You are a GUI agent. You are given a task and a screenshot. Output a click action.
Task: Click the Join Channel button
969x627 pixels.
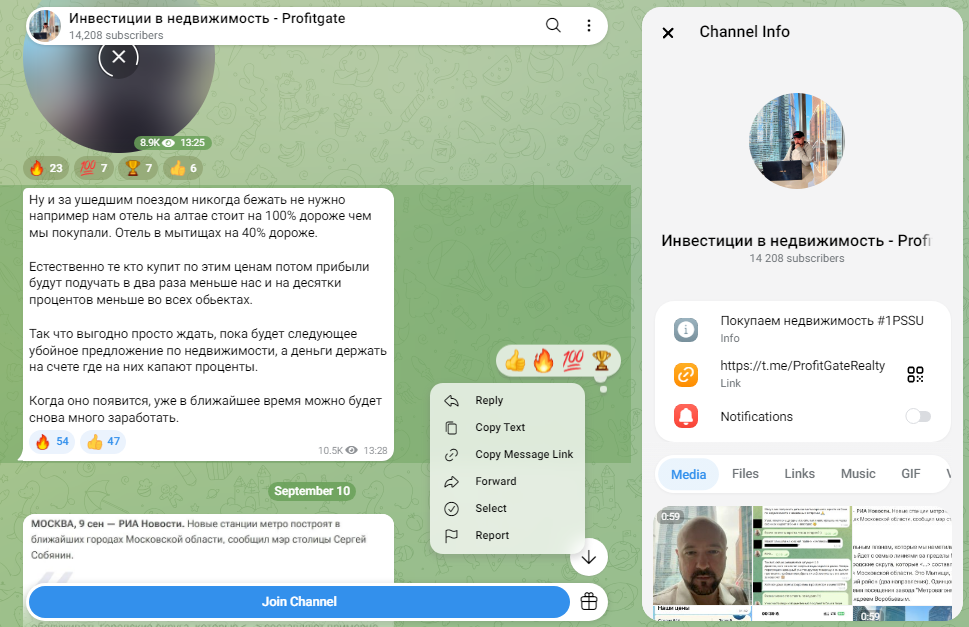click(x=299, y=602)
